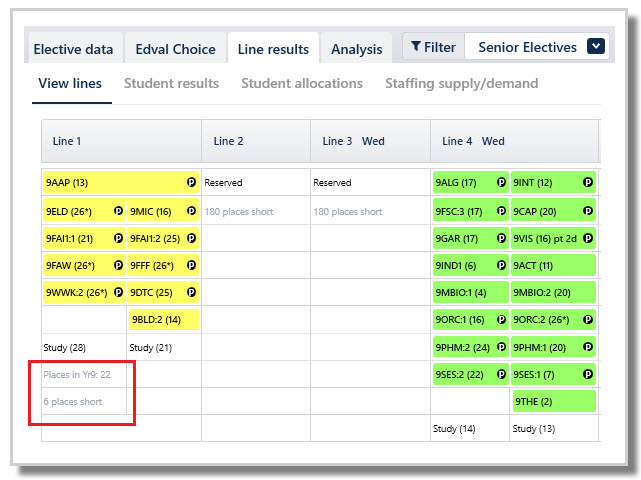Click the P icon on 9WWK:2 class
This screenshot has width=641, height=480.
tap(119, 292)
